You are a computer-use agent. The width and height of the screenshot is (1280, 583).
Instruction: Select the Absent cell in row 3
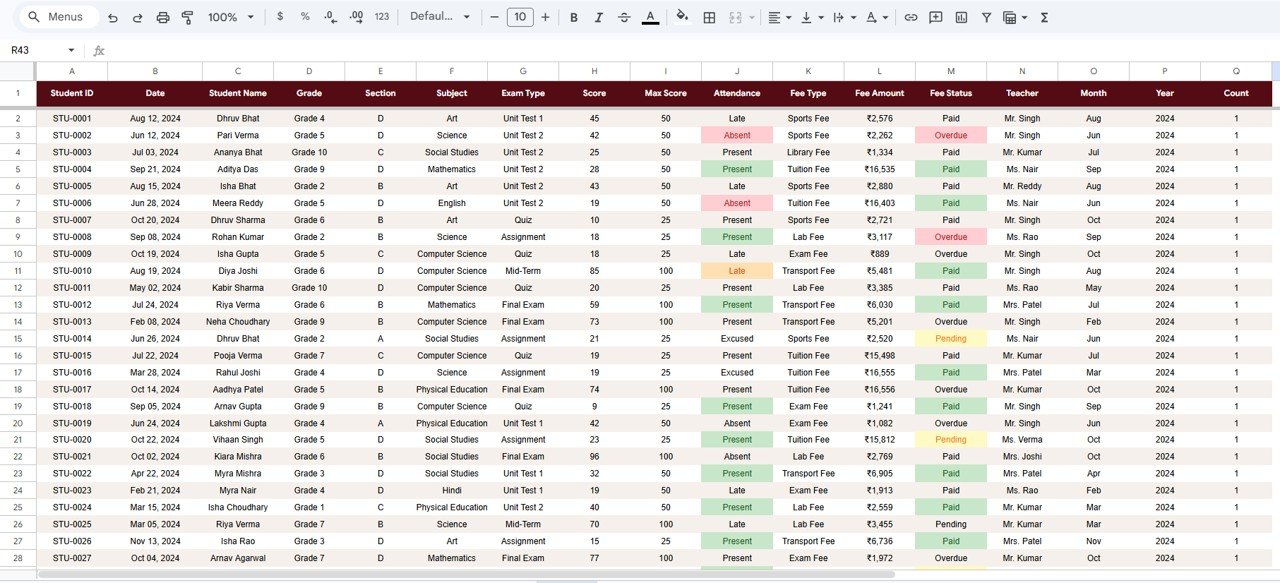click(x=737, y=135)
